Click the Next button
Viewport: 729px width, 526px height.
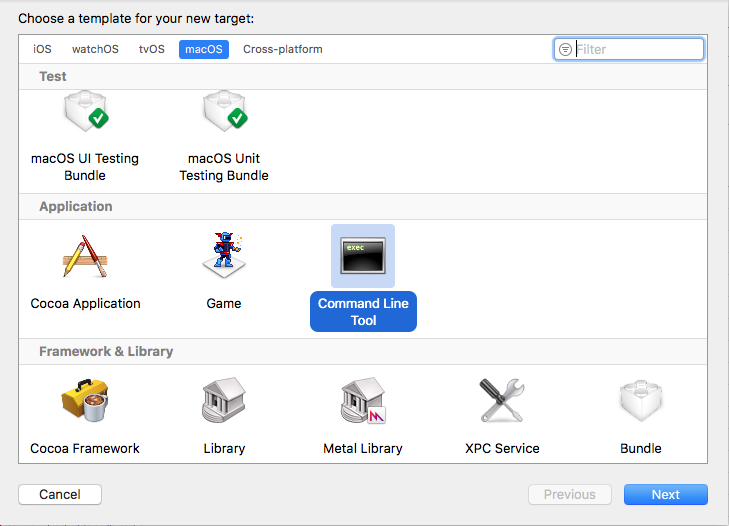(665, 494)
